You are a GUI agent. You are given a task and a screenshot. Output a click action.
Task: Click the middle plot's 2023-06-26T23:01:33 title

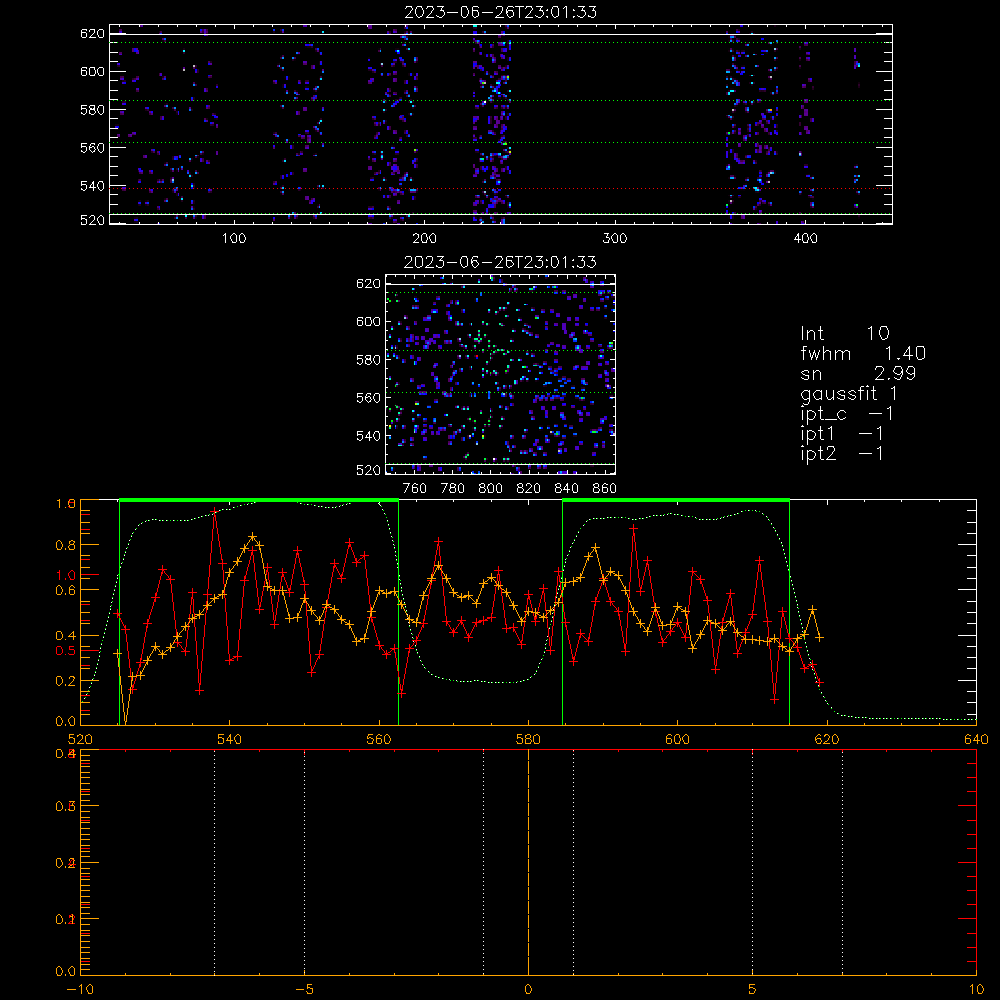pyautogui.click(x=500, y=262)
